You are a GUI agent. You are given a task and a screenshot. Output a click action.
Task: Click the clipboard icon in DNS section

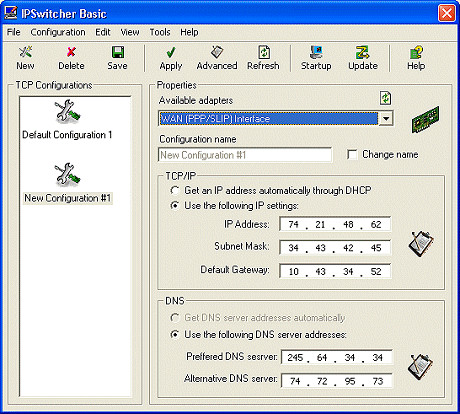tap(421, 367)
